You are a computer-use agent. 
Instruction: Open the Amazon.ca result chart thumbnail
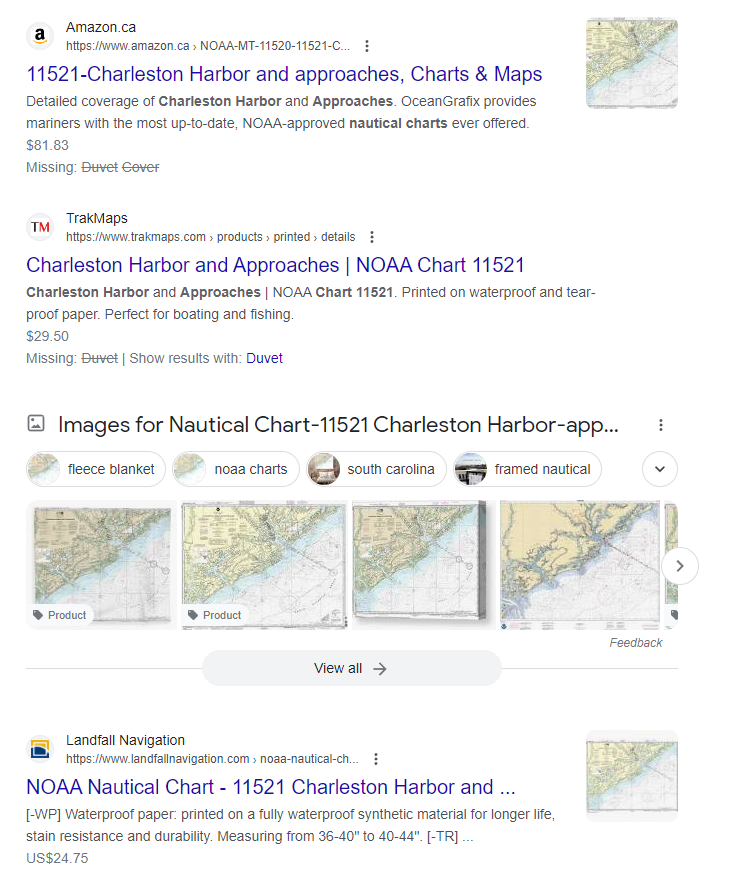[631, 63]
